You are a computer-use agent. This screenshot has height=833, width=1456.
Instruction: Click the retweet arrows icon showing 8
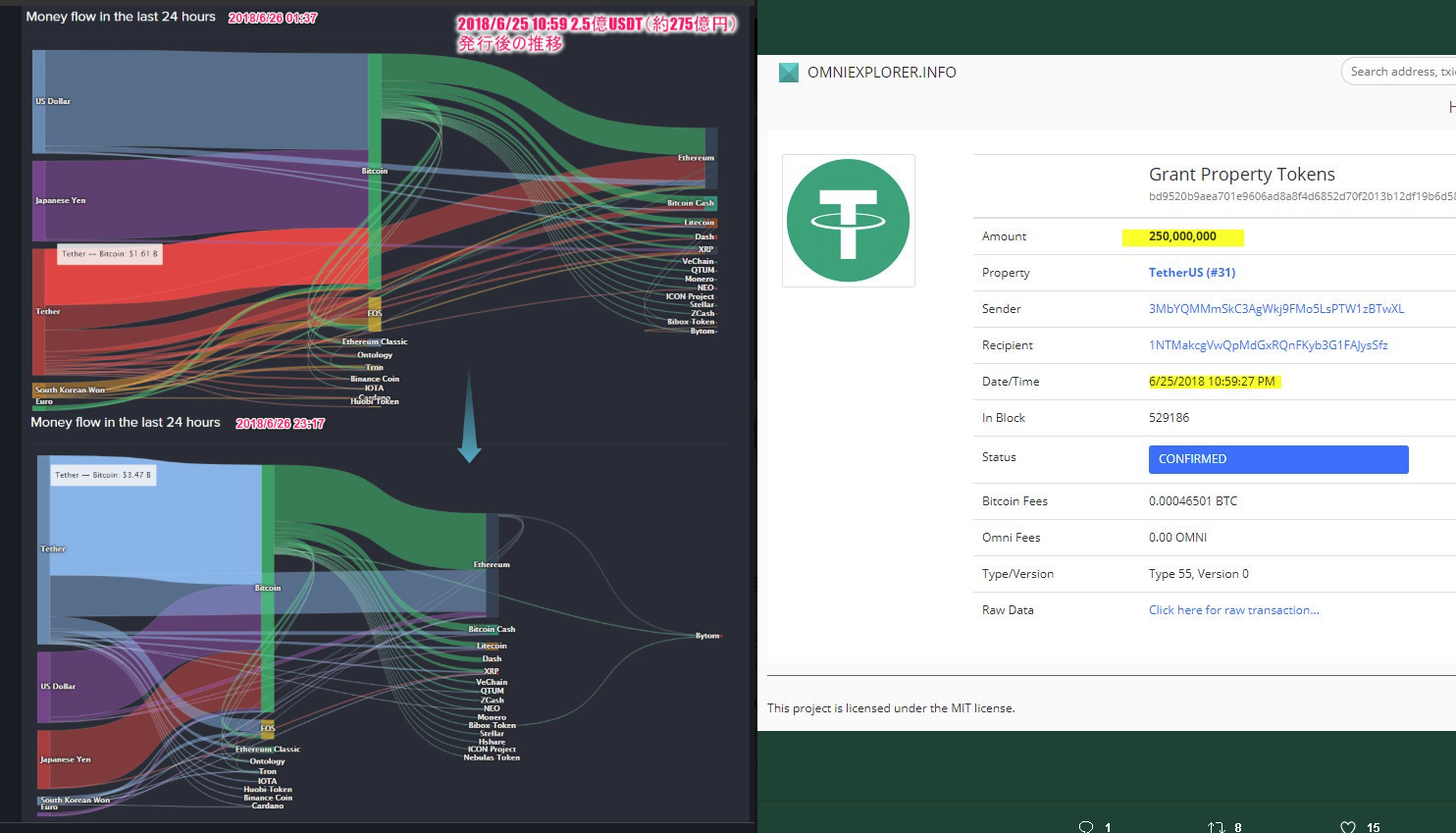(x=1217, y=827)
